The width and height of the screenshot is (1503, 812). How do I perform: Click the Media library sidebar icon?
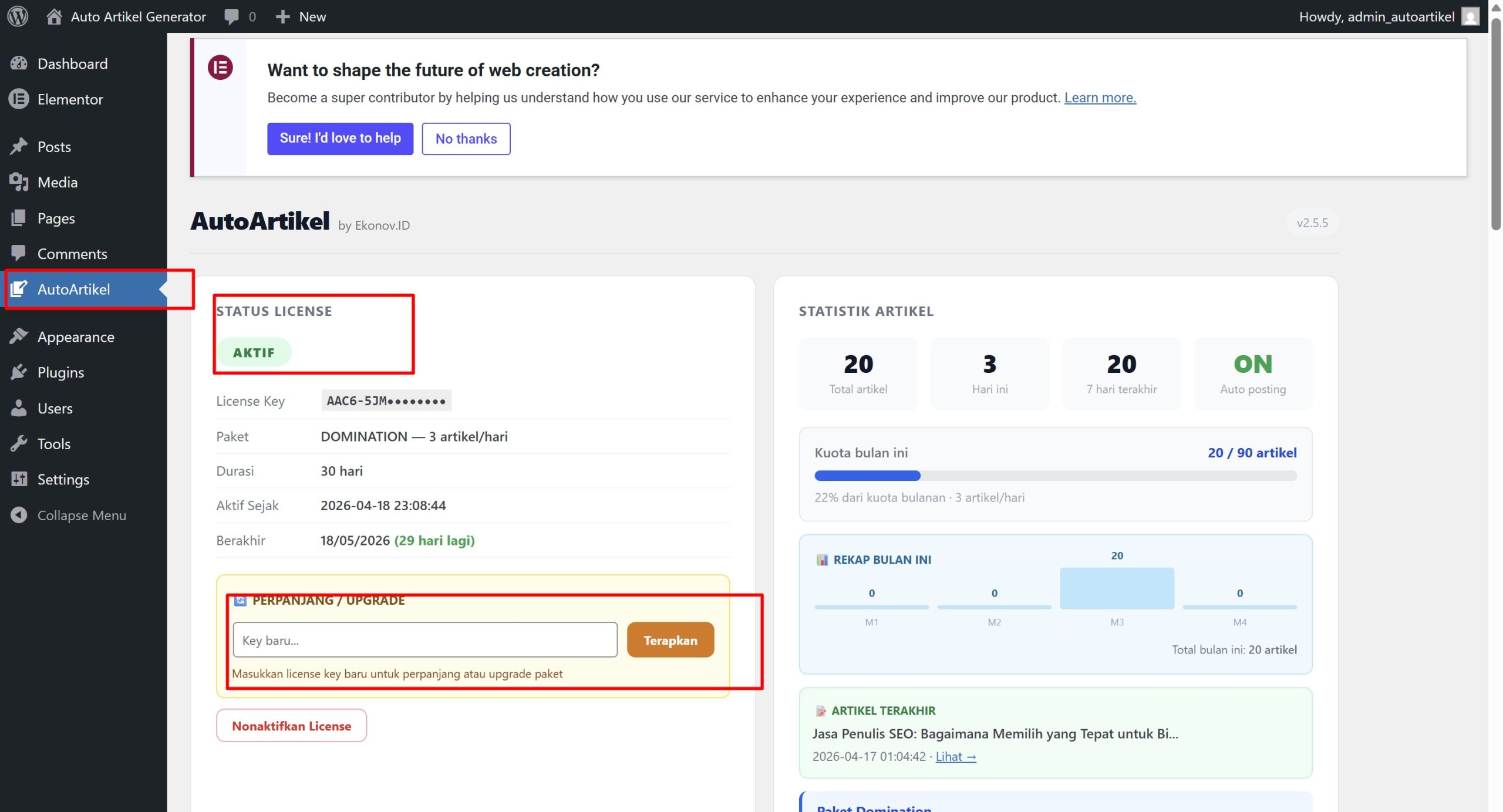[x=19, y=182]
